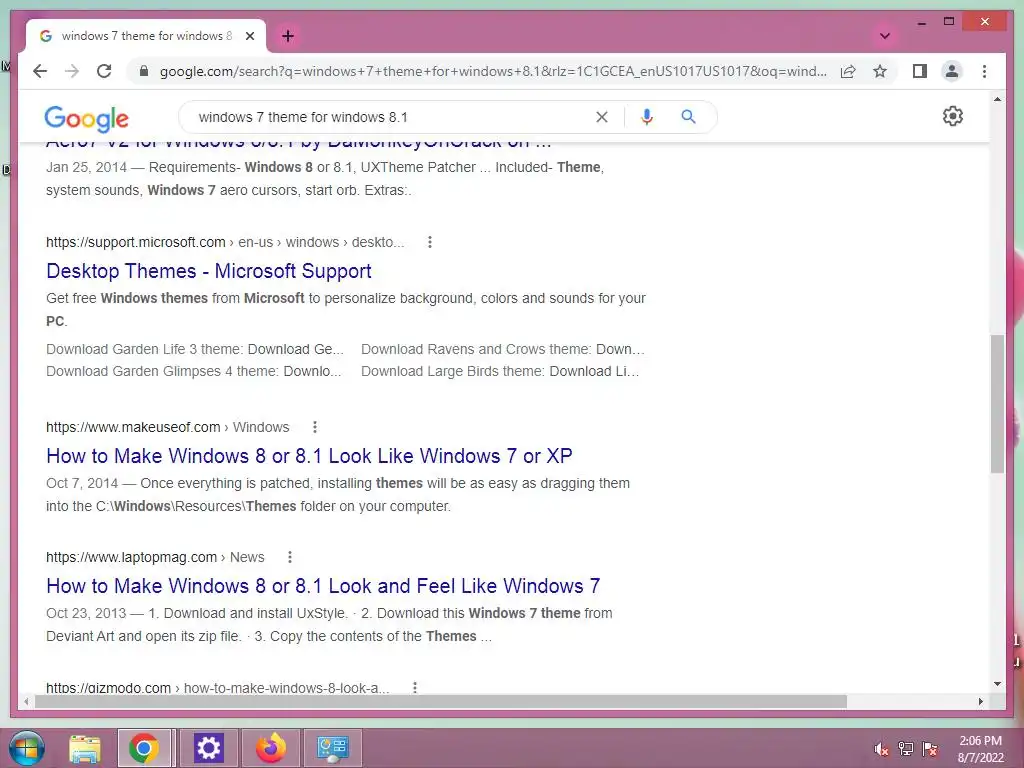Click the horizontal scrollbar thumb
Viewport: 1024px width, 768px height.
click(441, 701)
